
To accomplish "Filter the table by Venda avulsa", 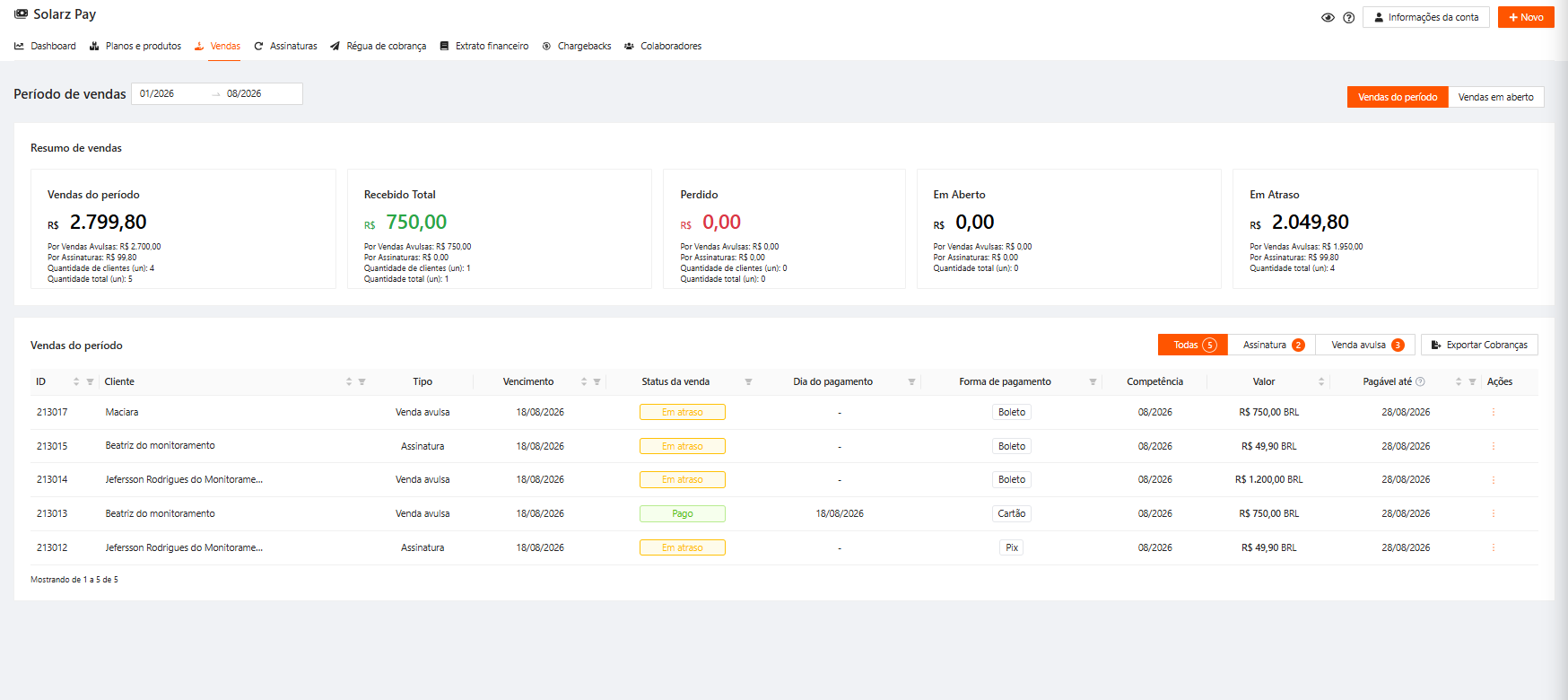I will click(x=1365, y=346).
